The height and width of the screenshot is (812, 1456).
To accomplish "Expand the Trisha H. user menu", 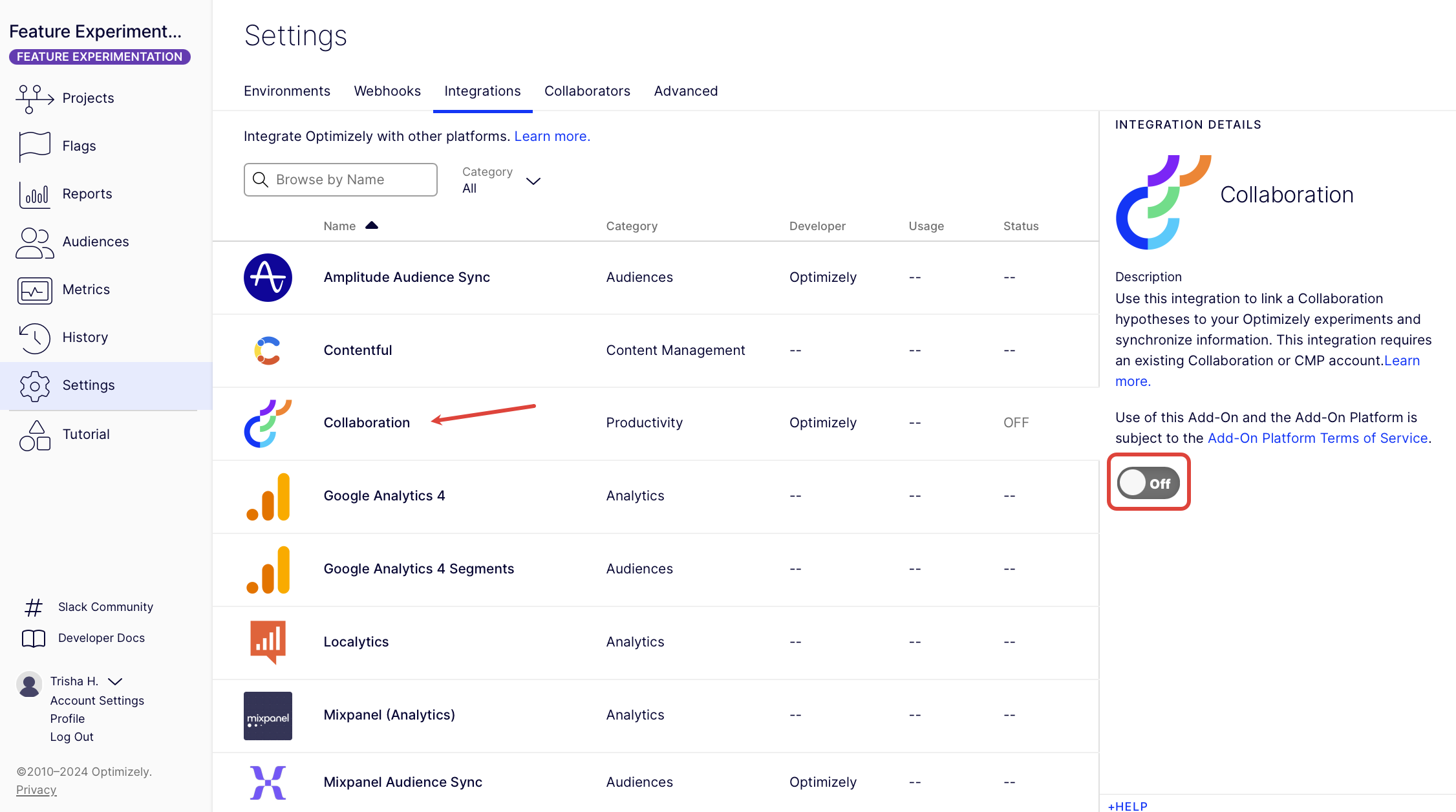I will [116, 681].
